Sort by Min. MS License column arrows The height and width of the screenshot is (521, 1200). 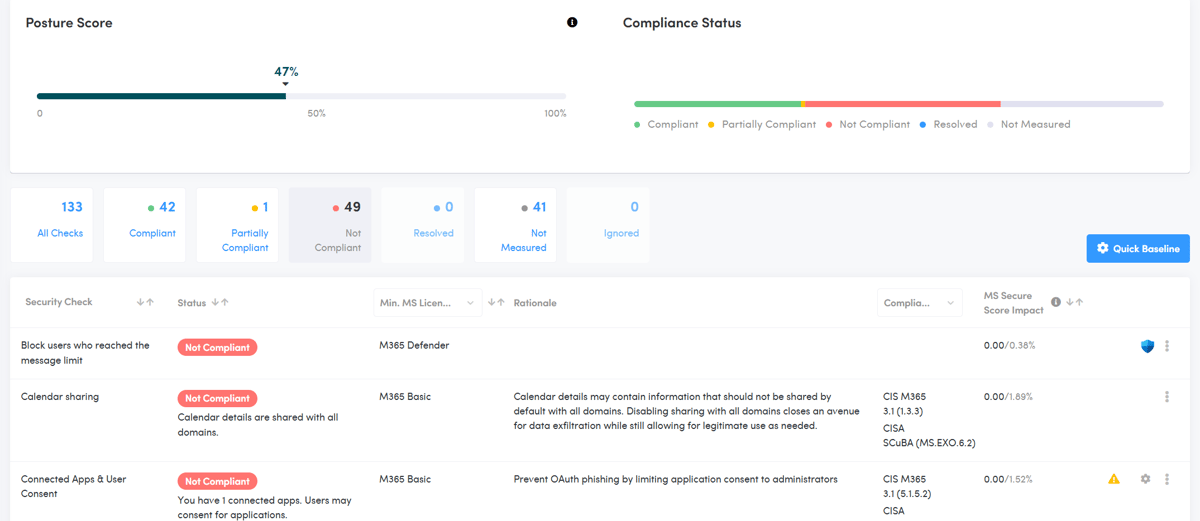click(496, 302)
